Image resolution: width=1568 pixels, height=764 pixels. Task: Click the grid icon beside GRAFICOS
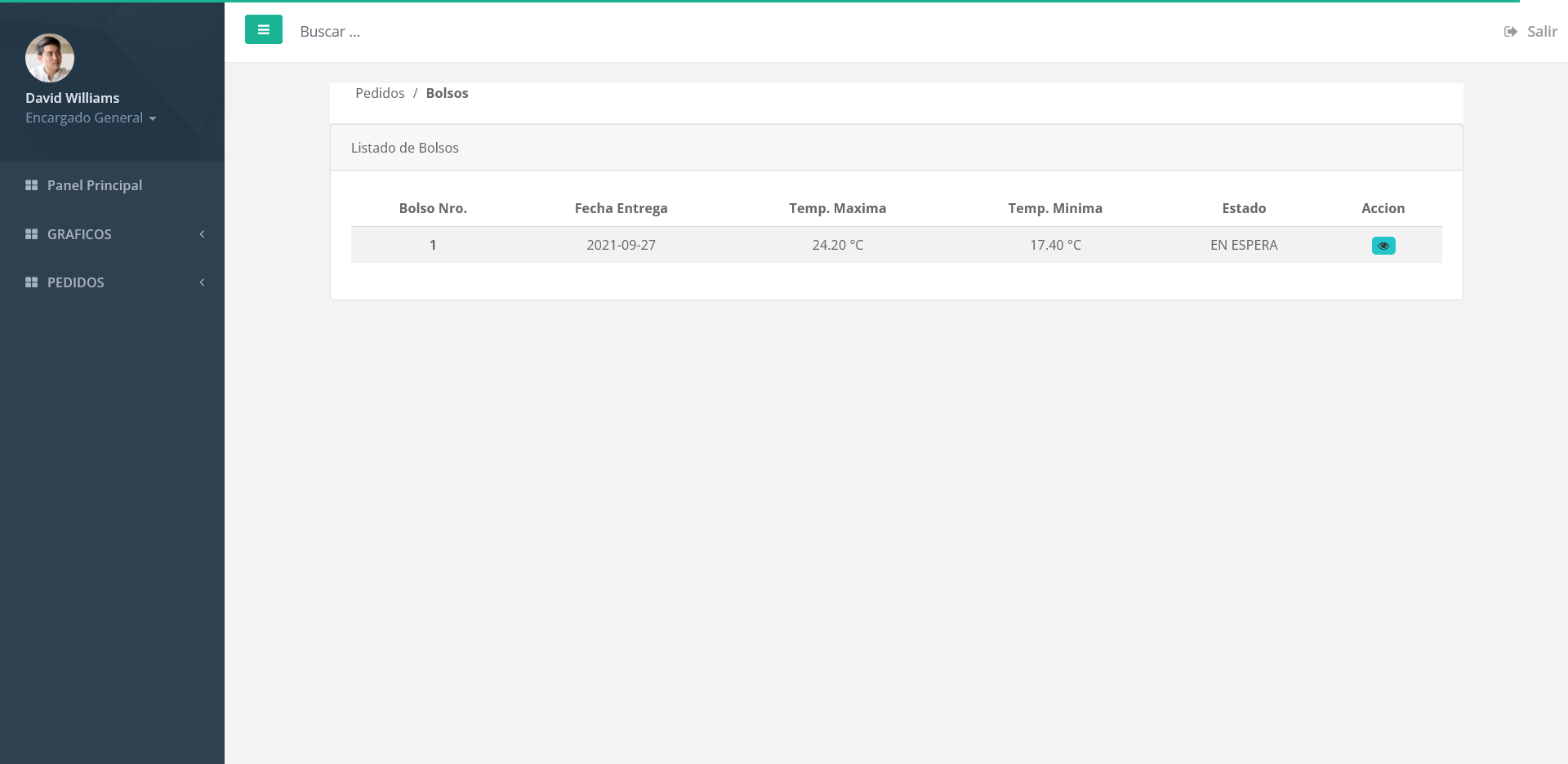point(32,234)
